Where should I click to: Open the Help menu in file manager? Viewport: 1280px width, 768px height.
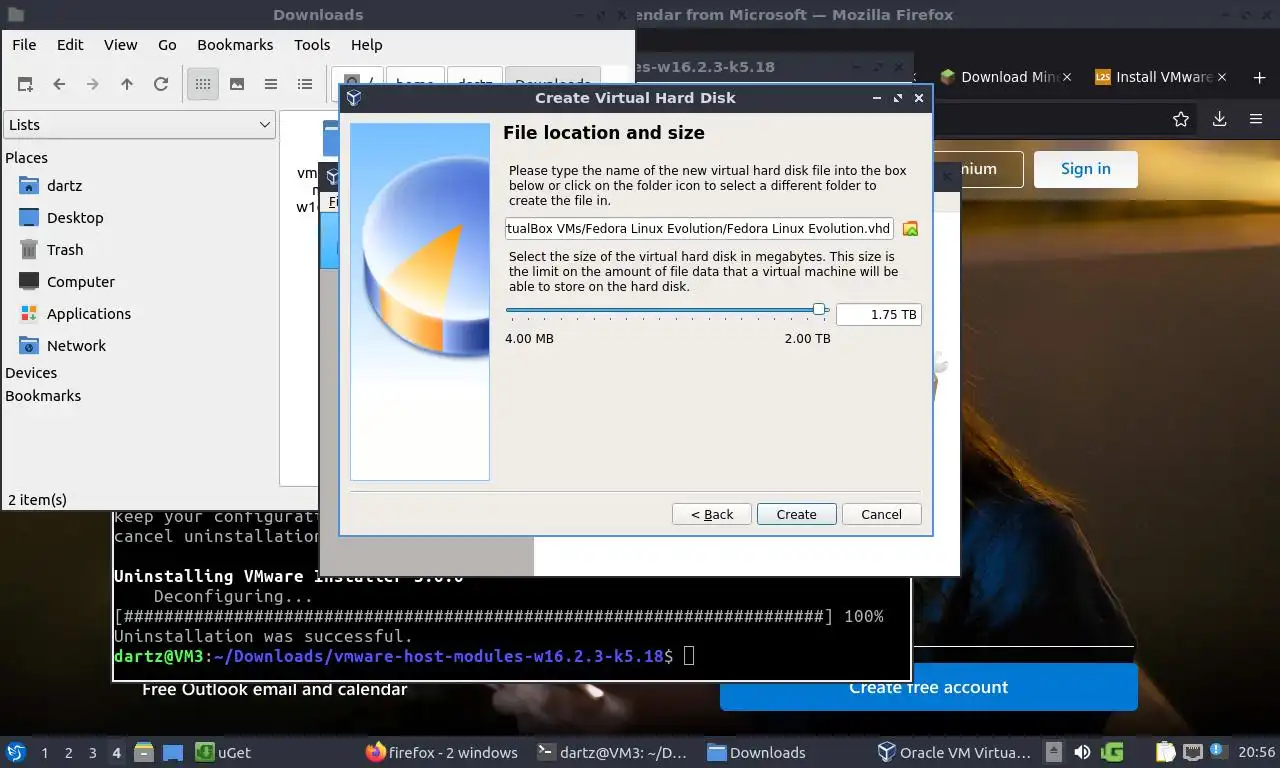pos(367,45)
